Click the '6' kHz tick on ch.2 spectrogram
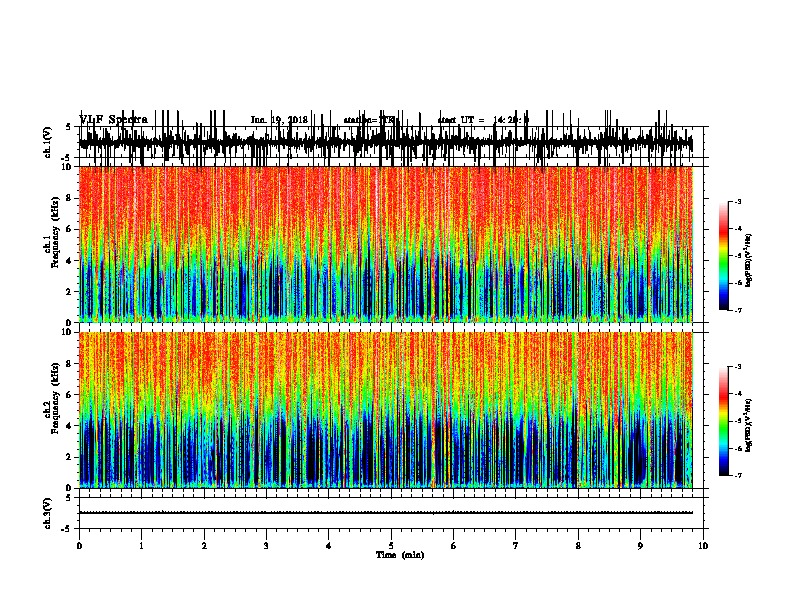 [x=70, y=395]
